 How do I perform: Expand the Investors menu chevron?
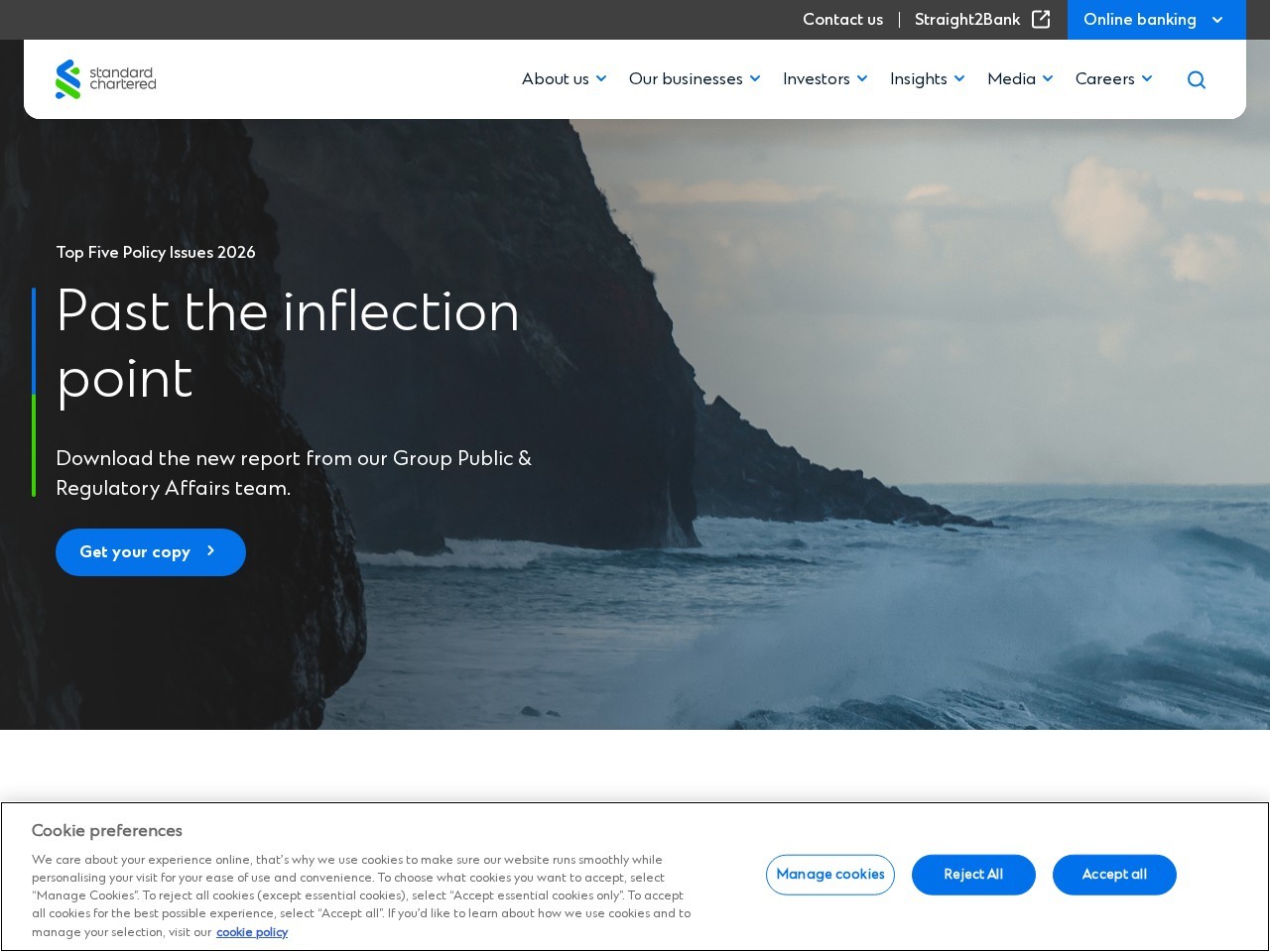click(x=862, y=78)
